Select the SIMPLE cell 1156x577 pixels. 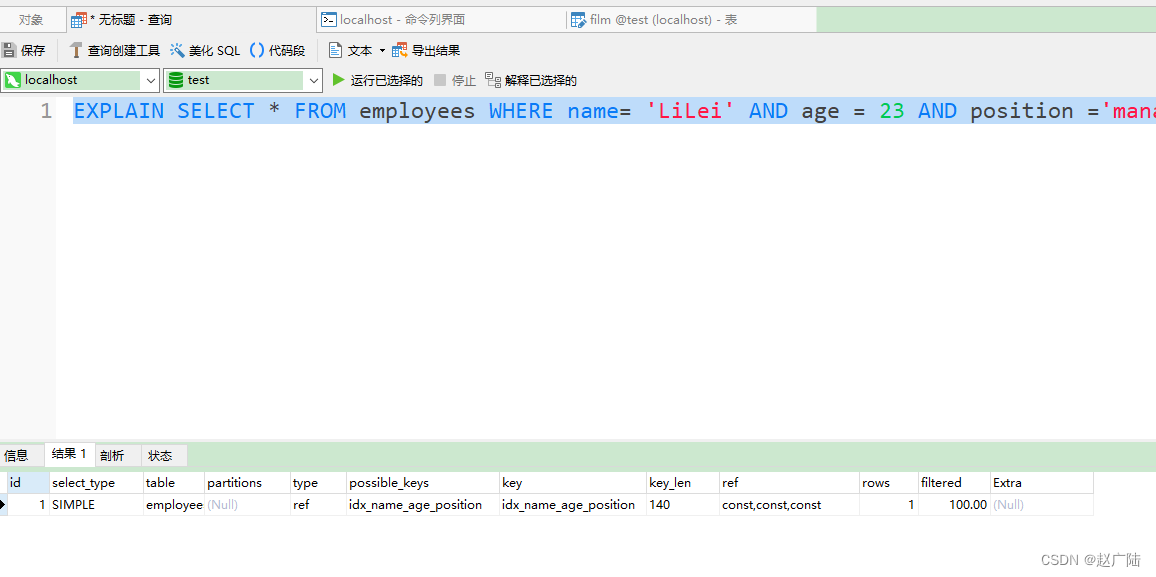click(x=96, y=505)
